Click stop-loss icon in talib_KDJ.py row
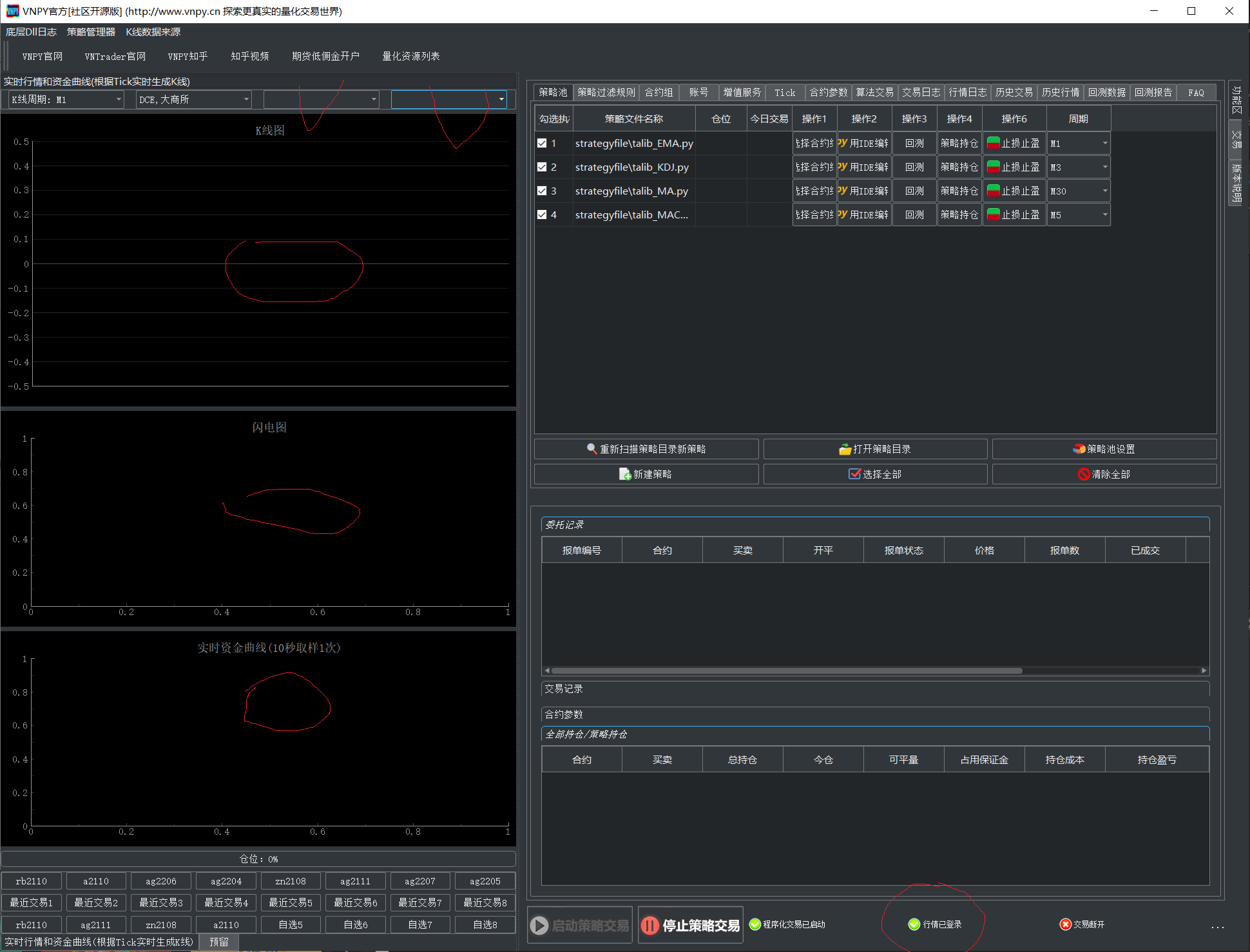This screenshot has height=952, width=1250. pyautogui.click(x=993, y=167)
